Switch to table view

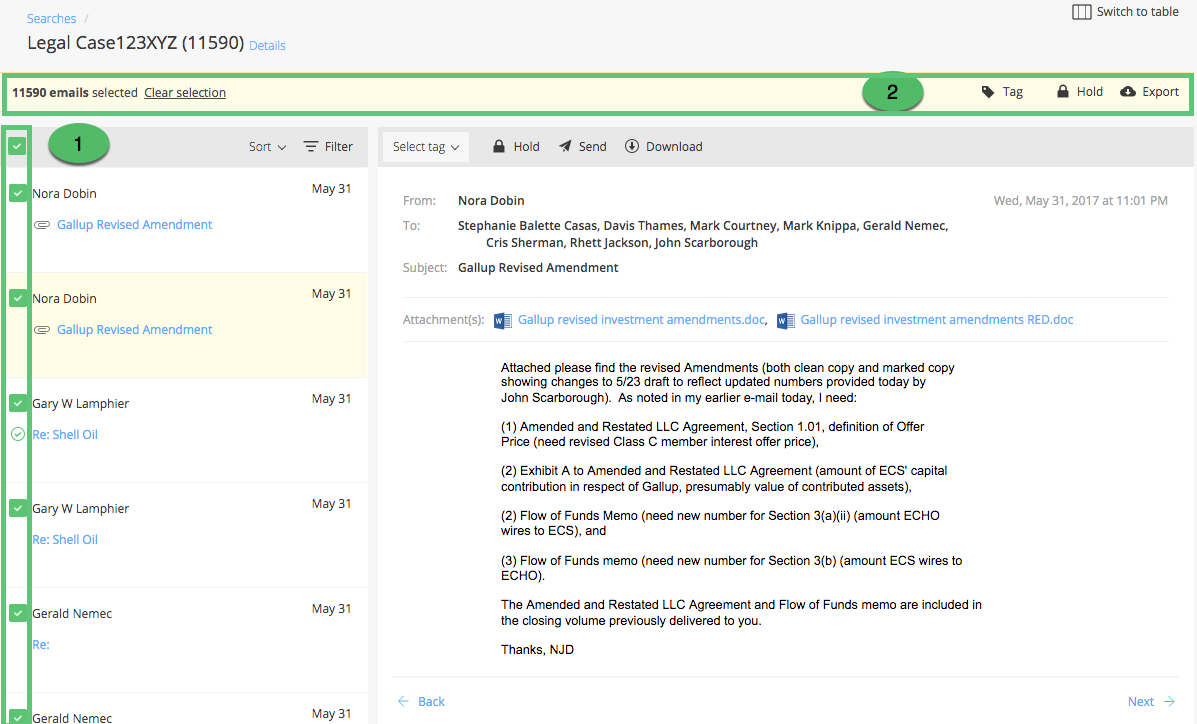point(1125,11)
